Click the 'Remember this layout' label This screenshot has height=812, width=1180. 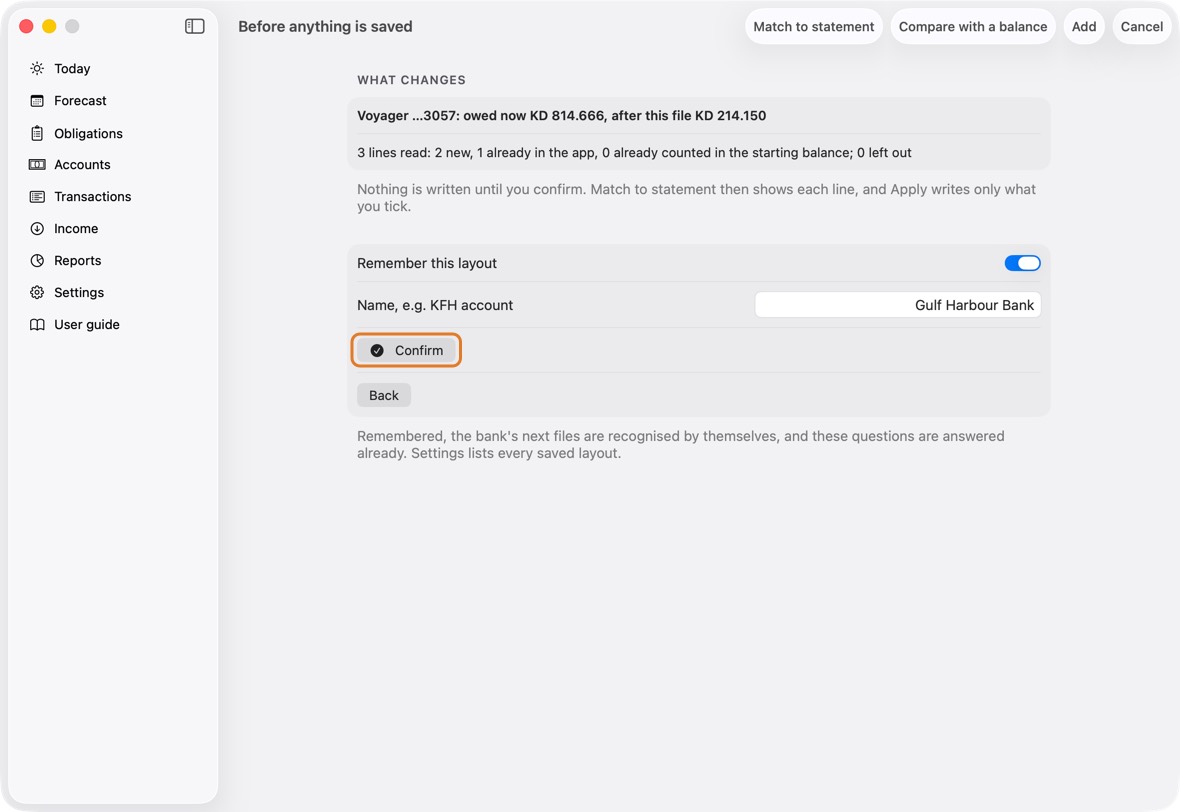click(x=427, y=263)
